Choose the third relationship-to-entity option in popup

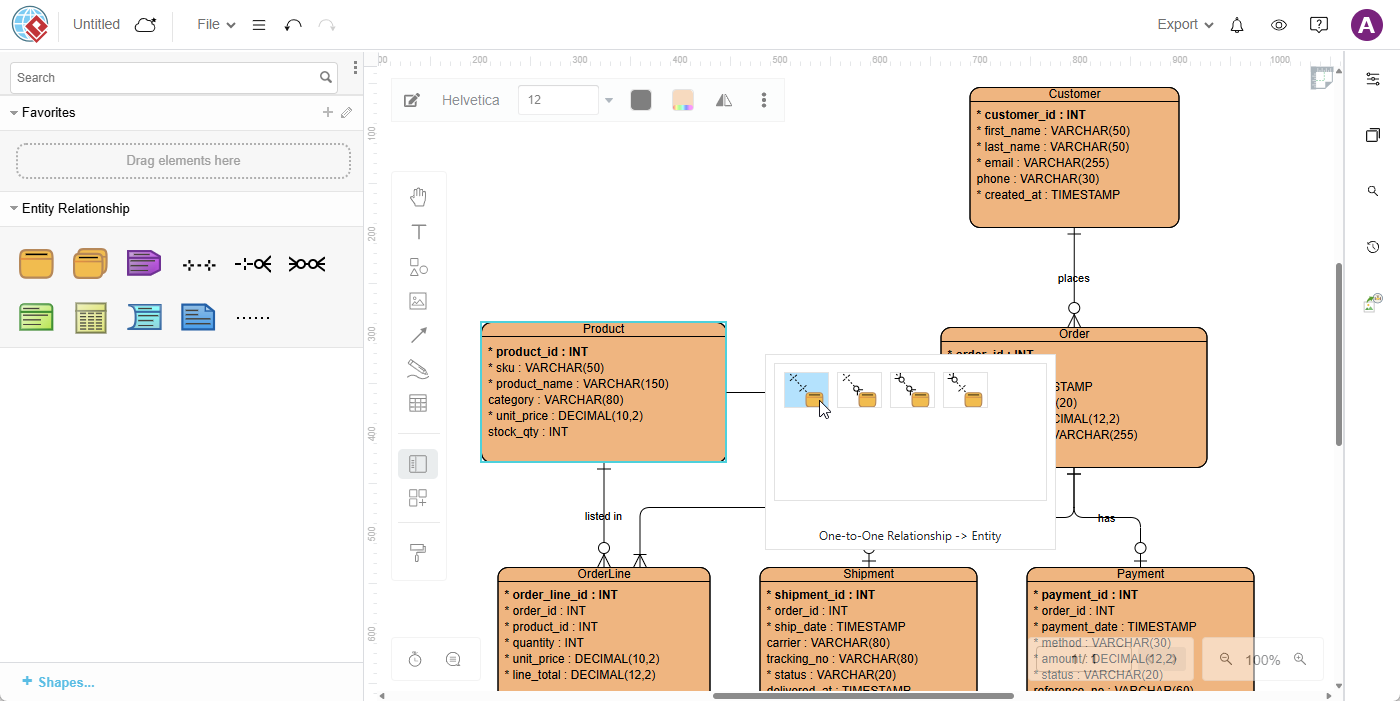point(912,390)
